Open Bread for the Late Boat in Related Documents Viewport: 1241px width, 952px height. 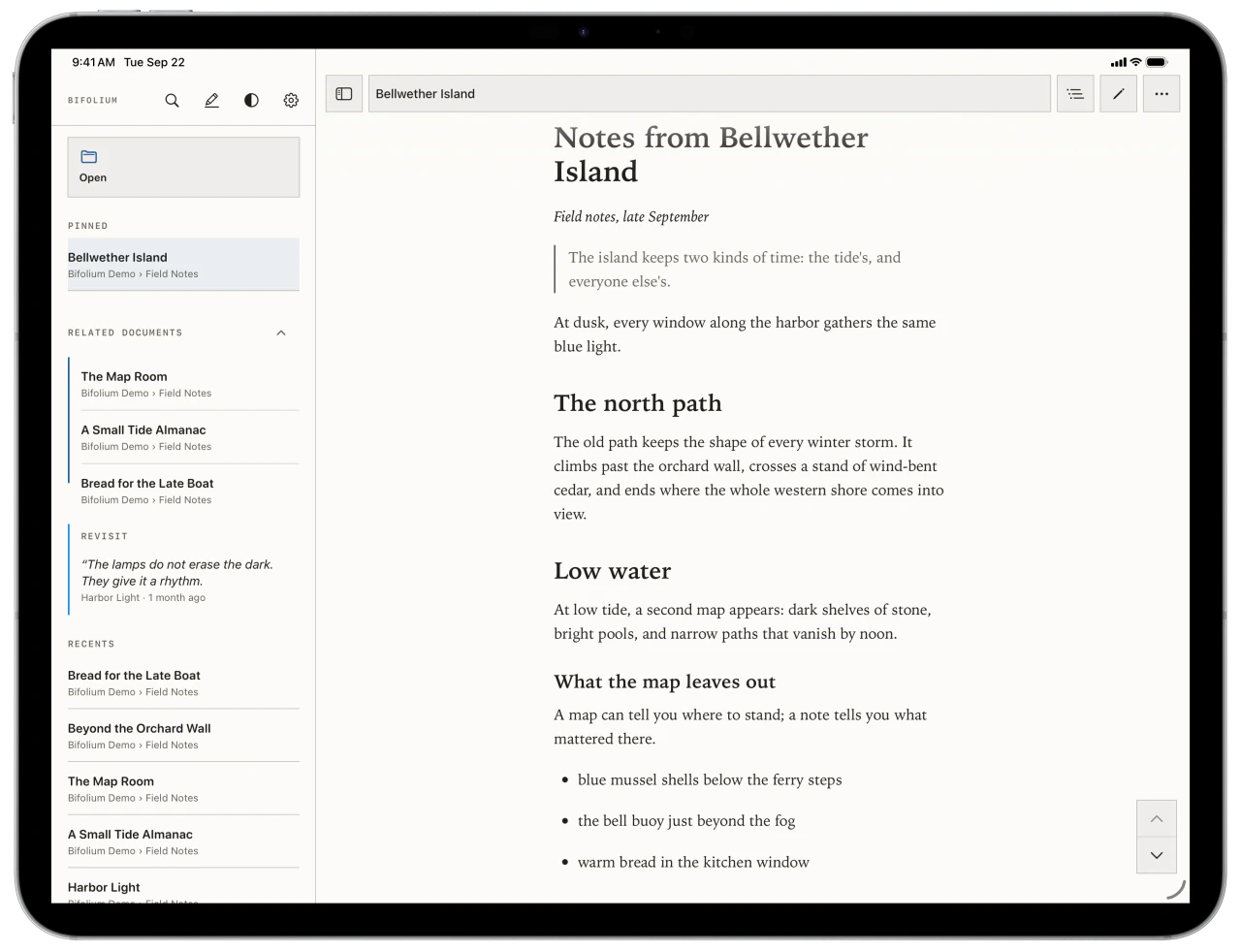coord(190,491)
